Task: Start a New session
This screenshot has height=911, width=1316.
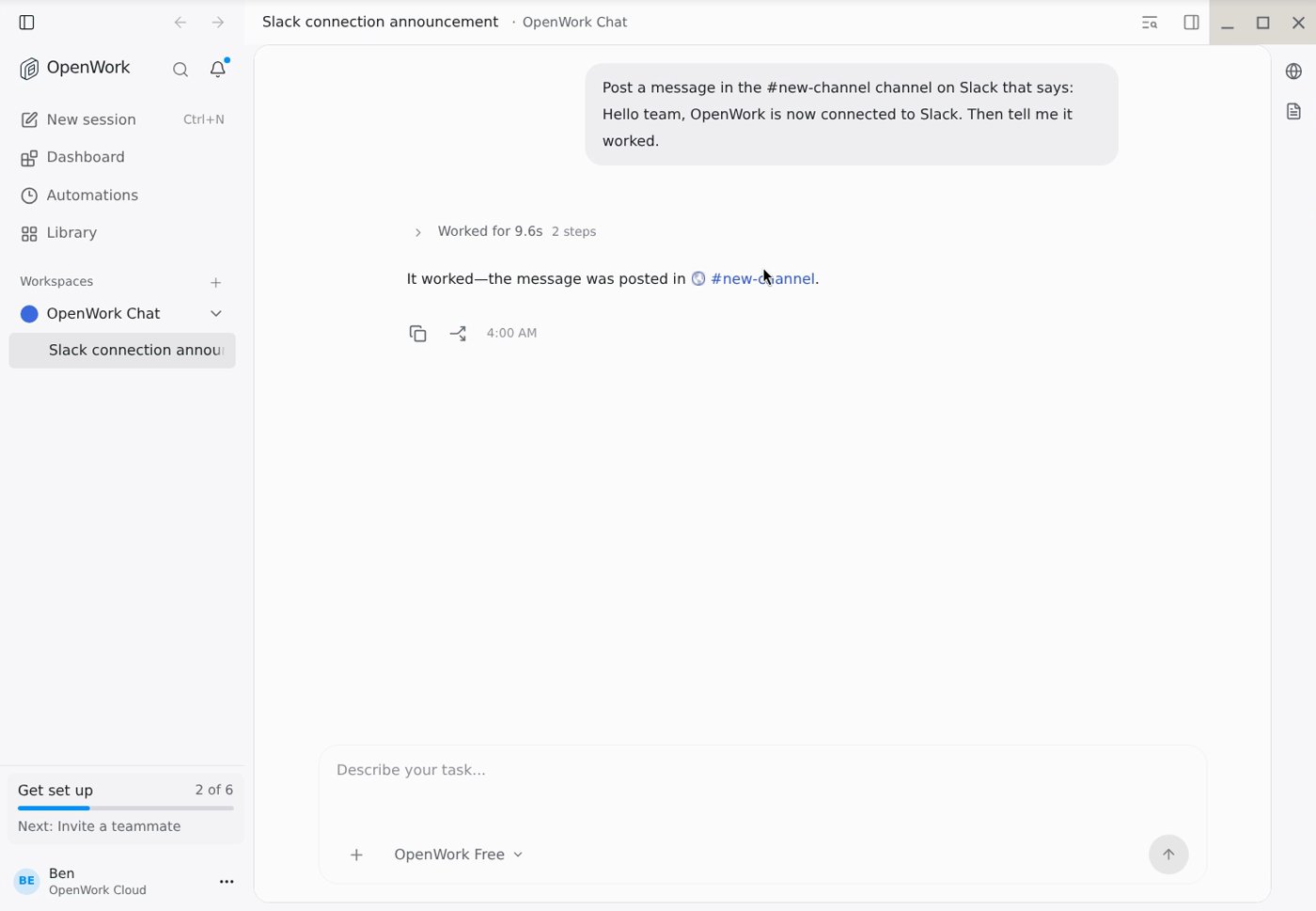Action: tap(122, 119)
